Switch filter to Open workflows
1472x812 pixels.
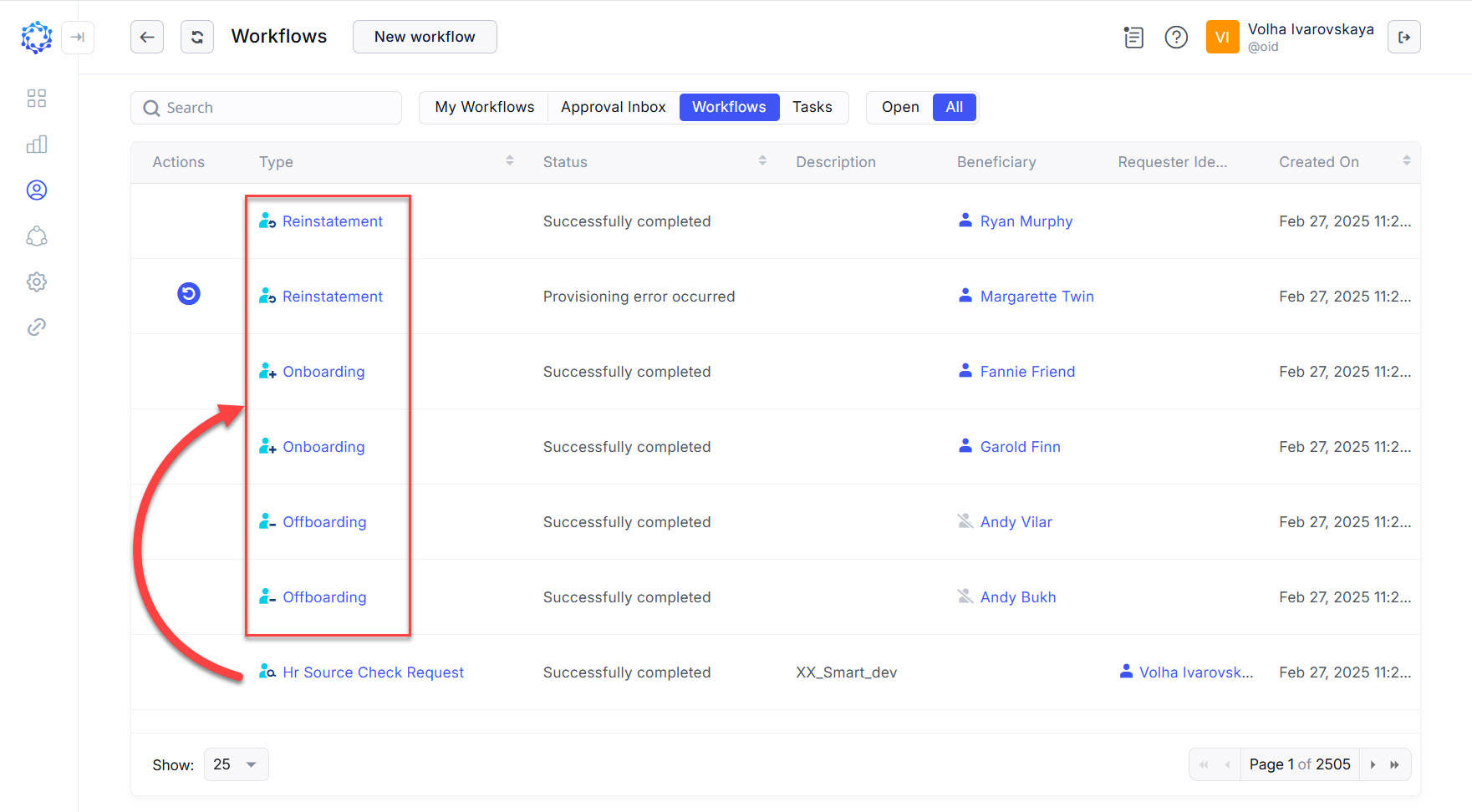(899, 107)
